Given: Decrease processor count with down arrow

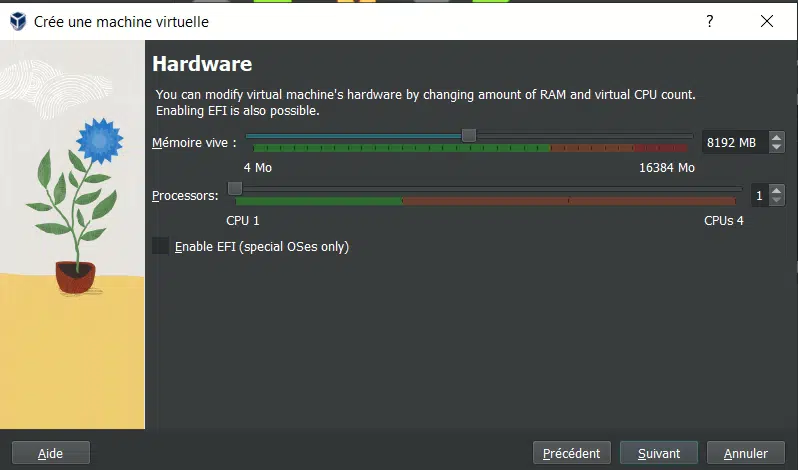Looking at the screenshot, I should pyautogui.click(x=776, y=200).
